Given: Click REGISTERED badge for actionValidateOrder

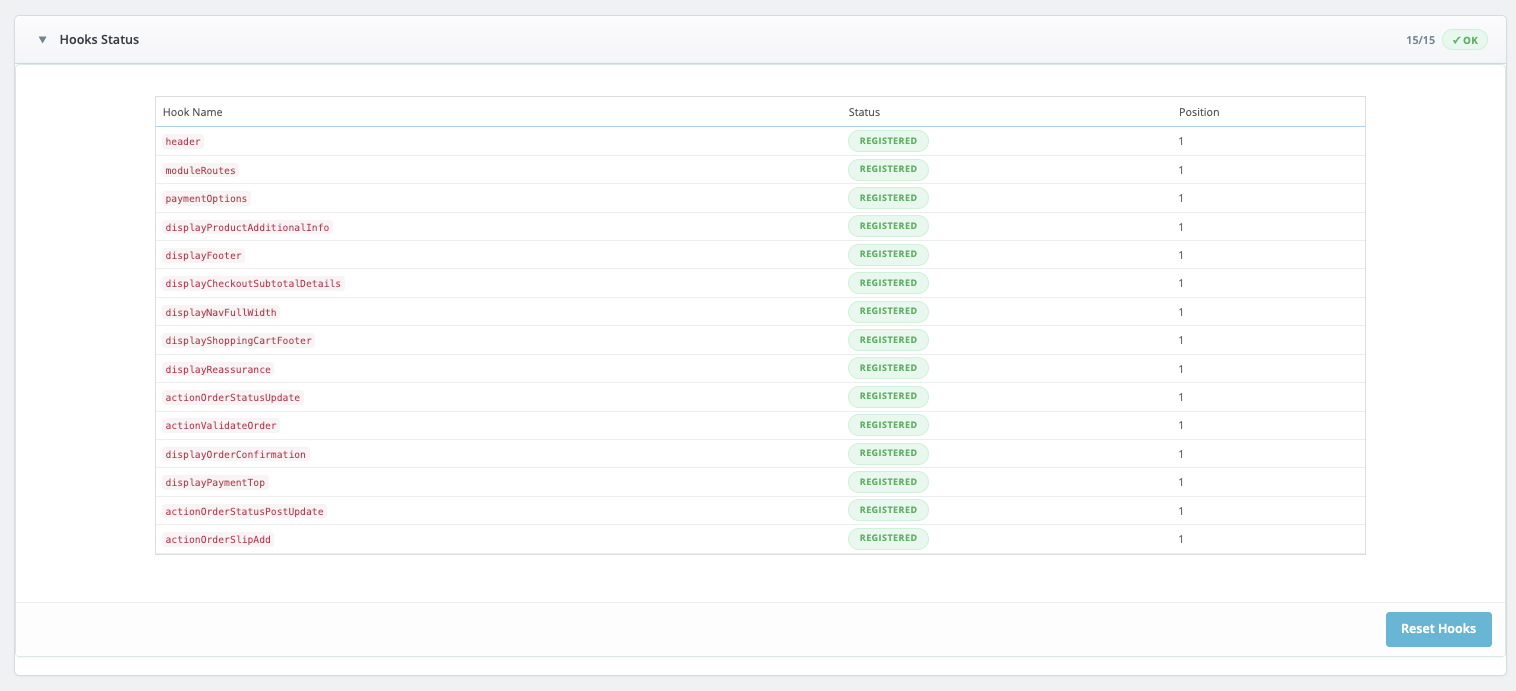Looking at the screenshot, I should pos(888,425).
